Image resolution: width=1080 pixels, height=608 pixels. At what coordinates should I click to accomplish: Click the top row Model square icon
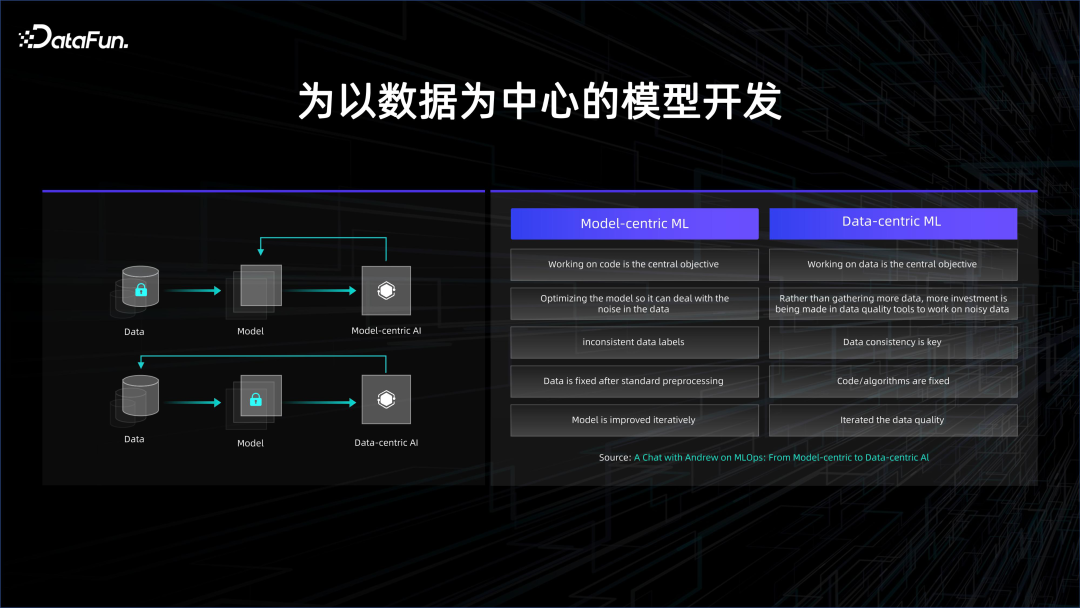click(x=259, y=289)
